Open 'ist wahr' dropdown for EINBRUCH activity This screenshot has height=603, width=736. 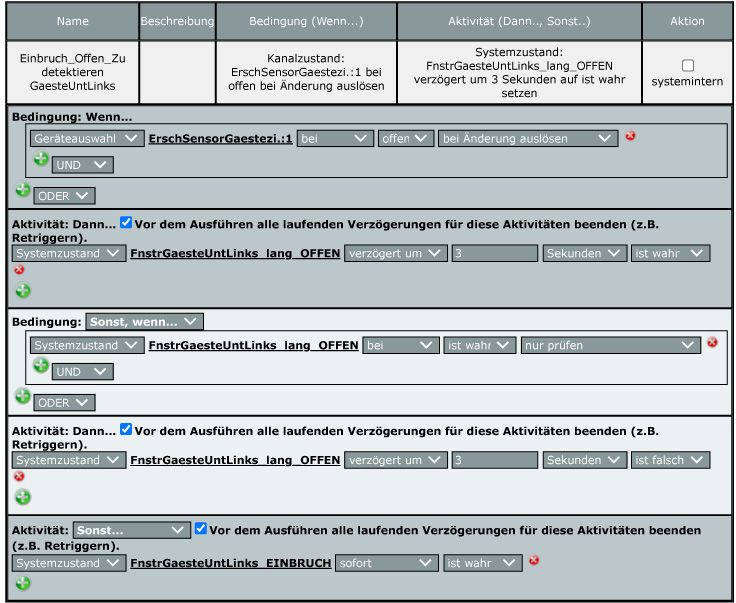coord(483,563)
